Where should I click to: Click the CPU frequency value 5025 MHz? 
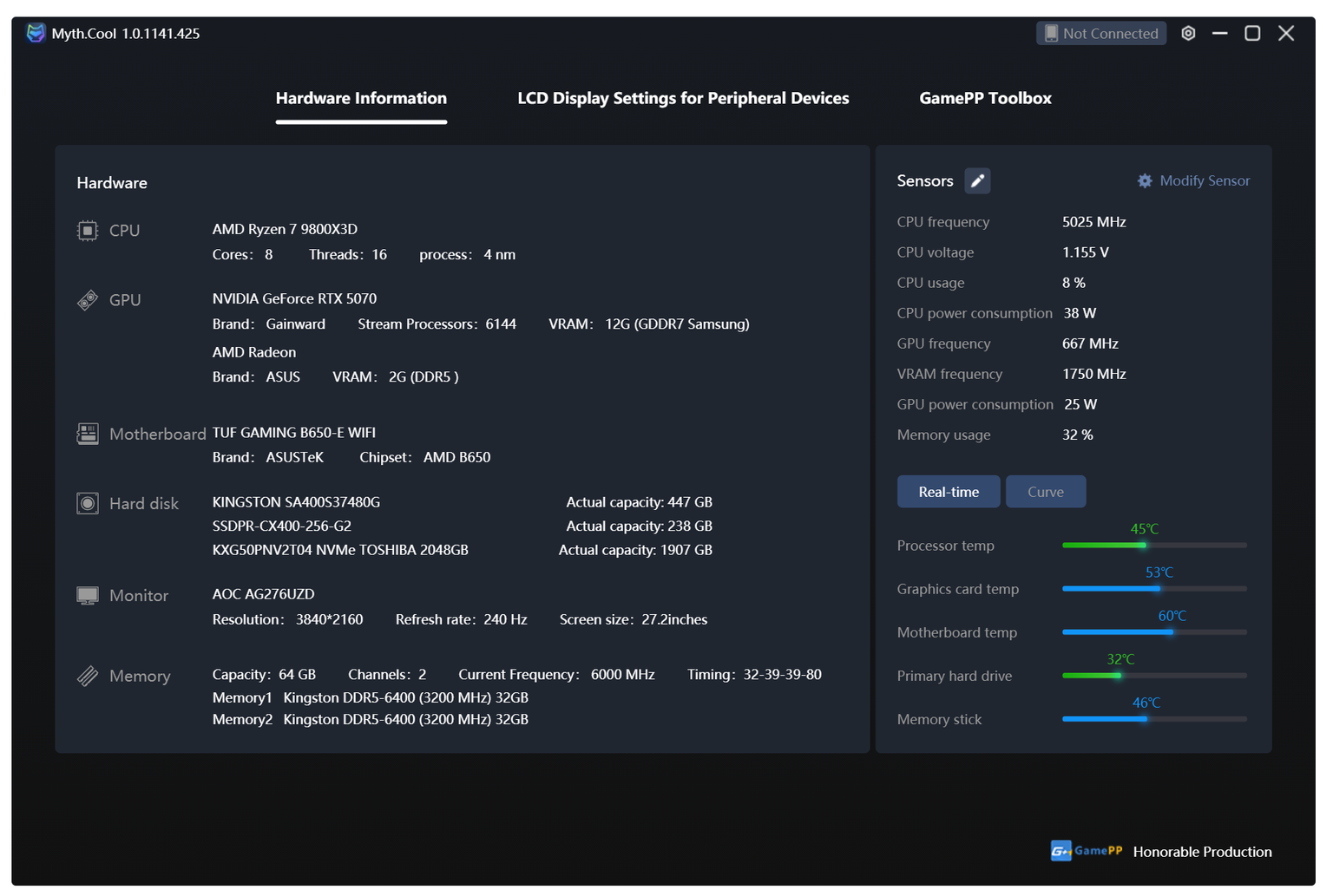point(1094,222)
